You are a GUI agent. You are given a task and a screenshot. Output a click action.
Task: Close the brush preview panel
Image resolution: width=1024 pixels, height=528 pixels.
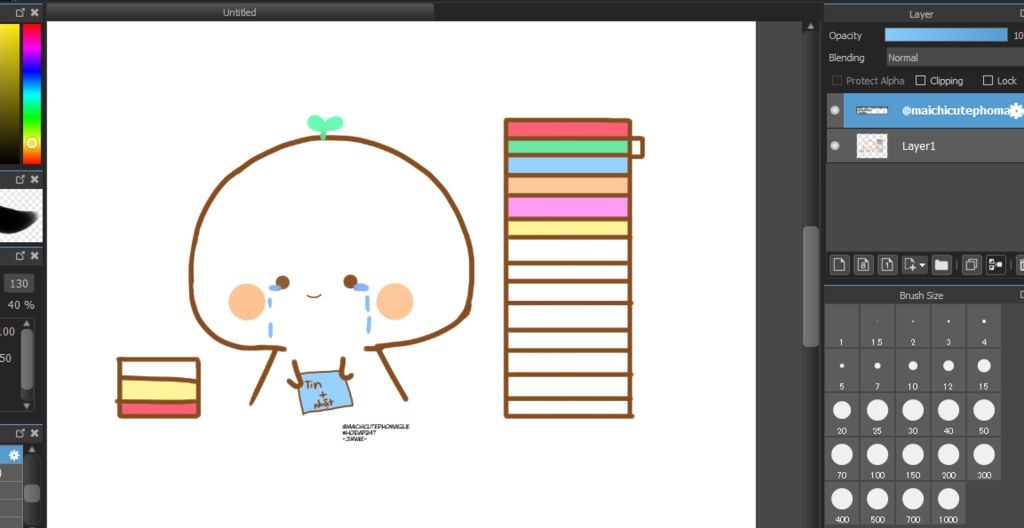35,179
